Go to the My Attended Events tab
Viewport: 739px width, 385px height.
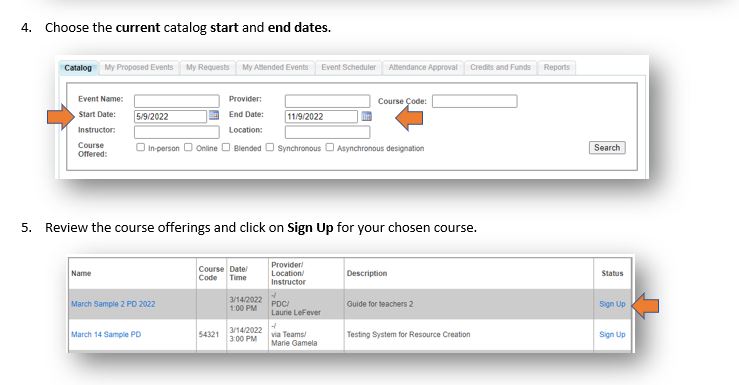pos(275,67)
